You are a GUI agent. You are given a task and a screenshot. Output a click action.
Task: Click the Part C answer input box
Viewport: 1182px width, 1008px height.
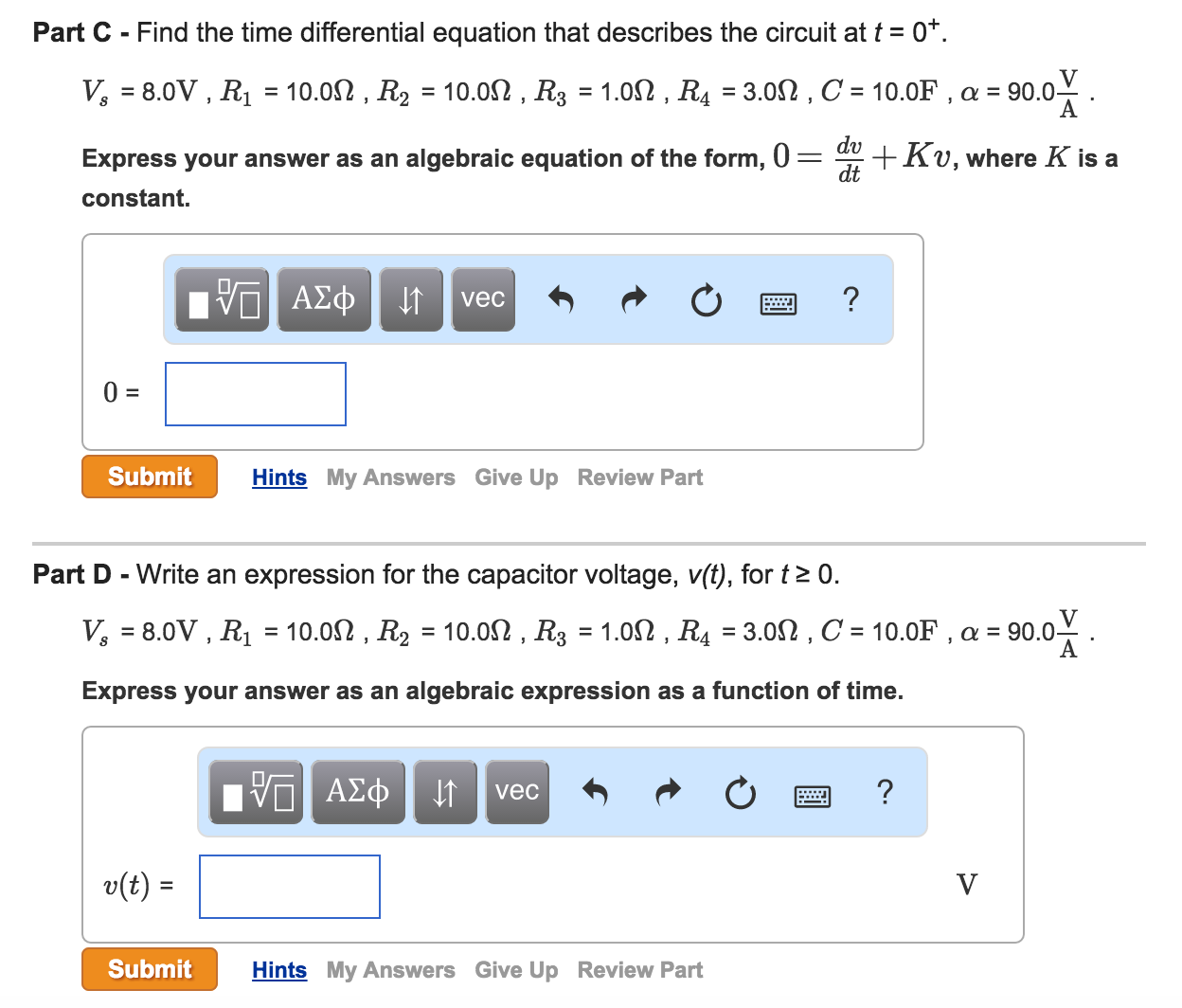[x=256, y=394]
